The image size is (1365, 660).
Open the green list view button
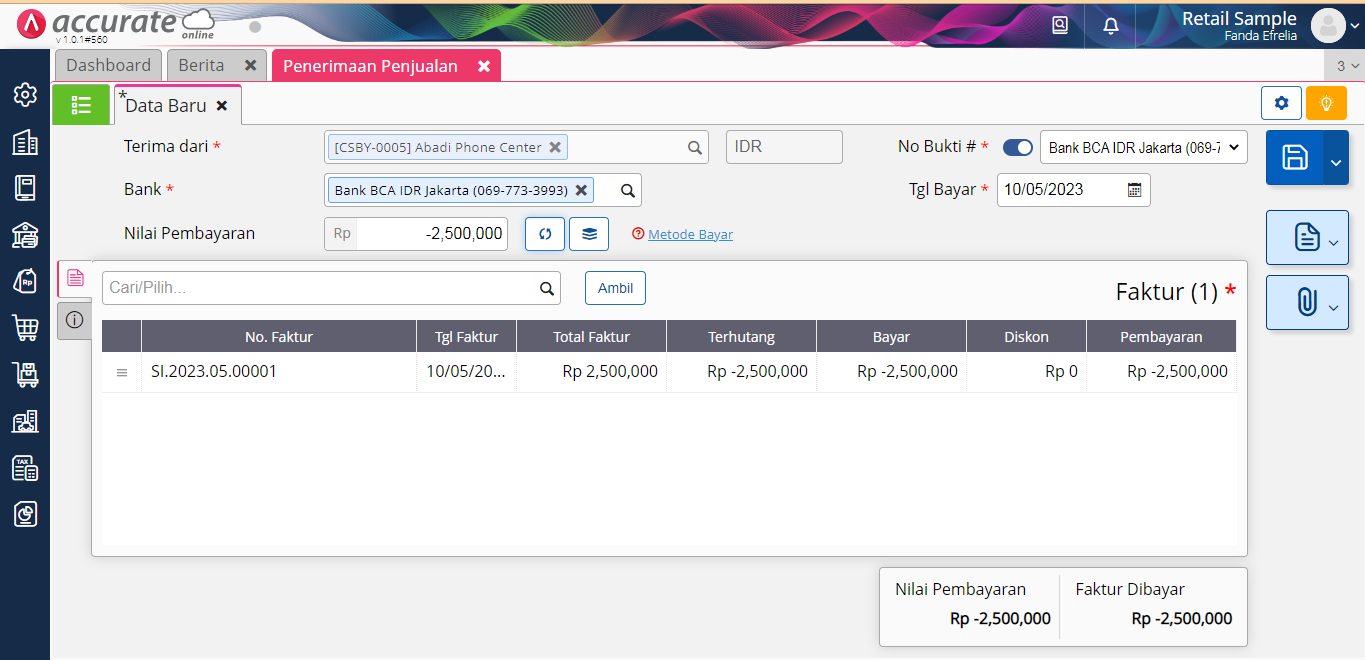81,105
